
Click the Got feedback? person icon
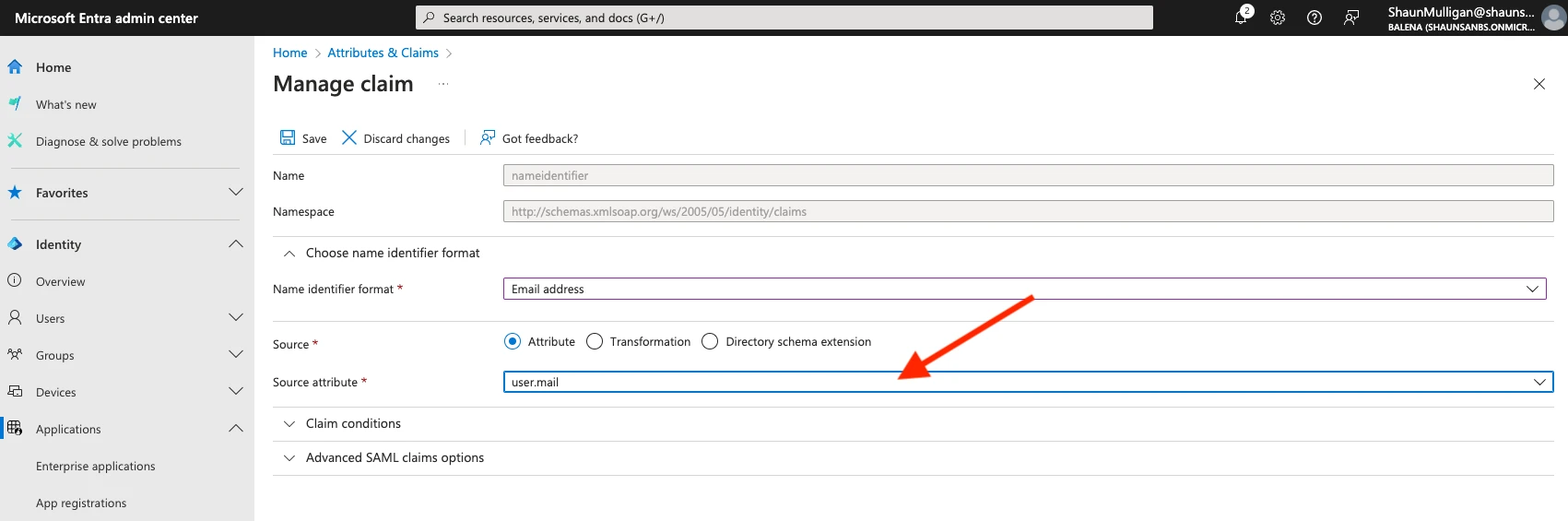488,137
